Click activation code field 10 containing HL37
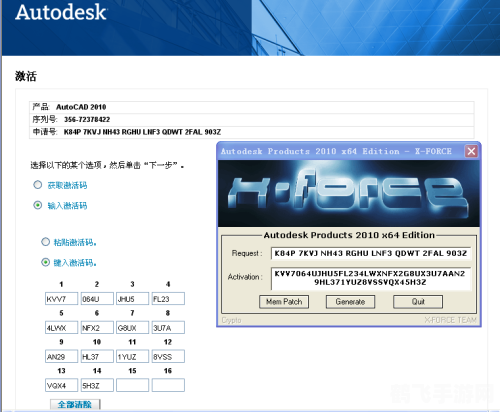Image resolution: width=500 pixels, height=412 pixels. (x=97, y=356)
